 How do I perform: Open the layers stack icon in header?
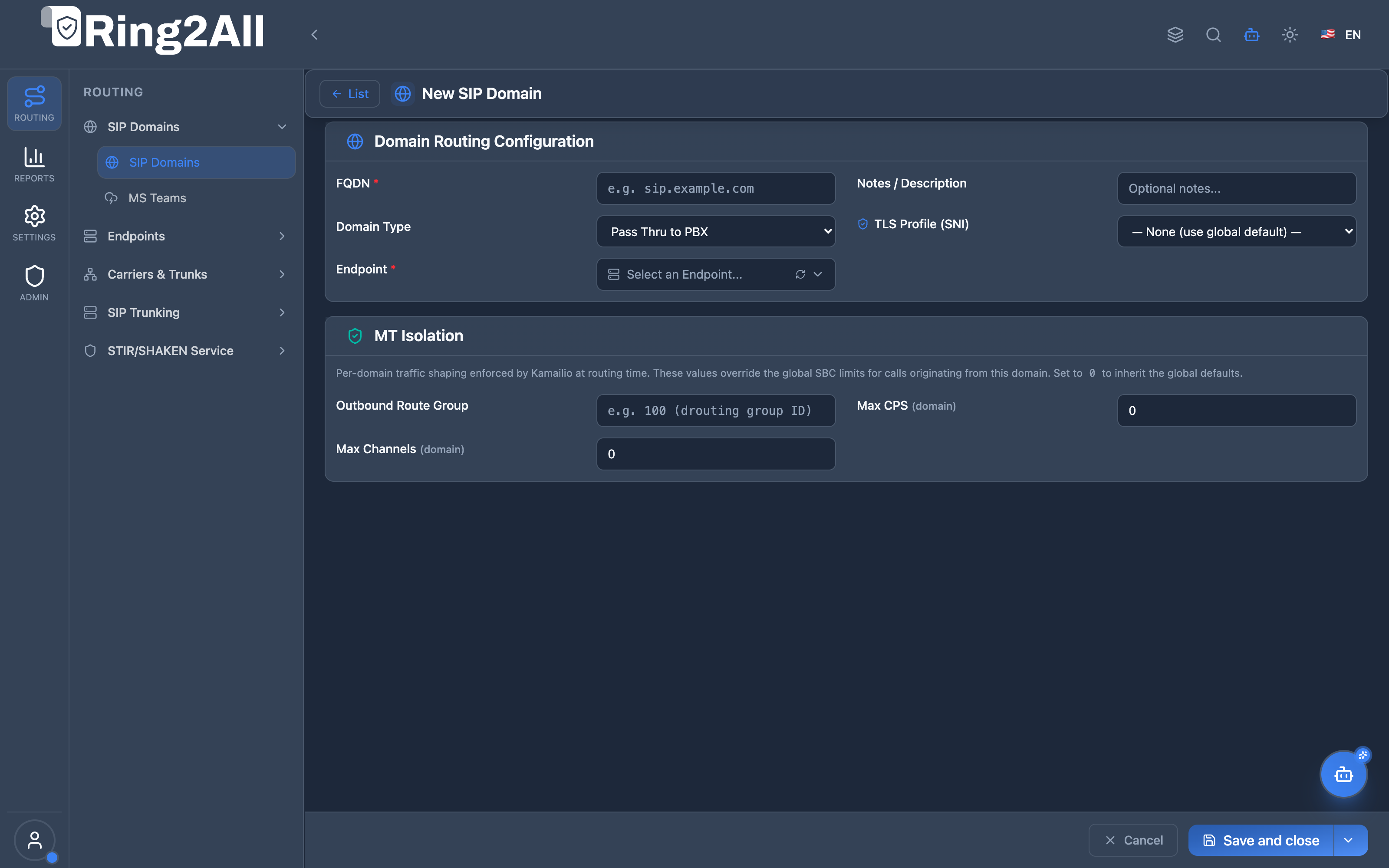coord(1175,35)
